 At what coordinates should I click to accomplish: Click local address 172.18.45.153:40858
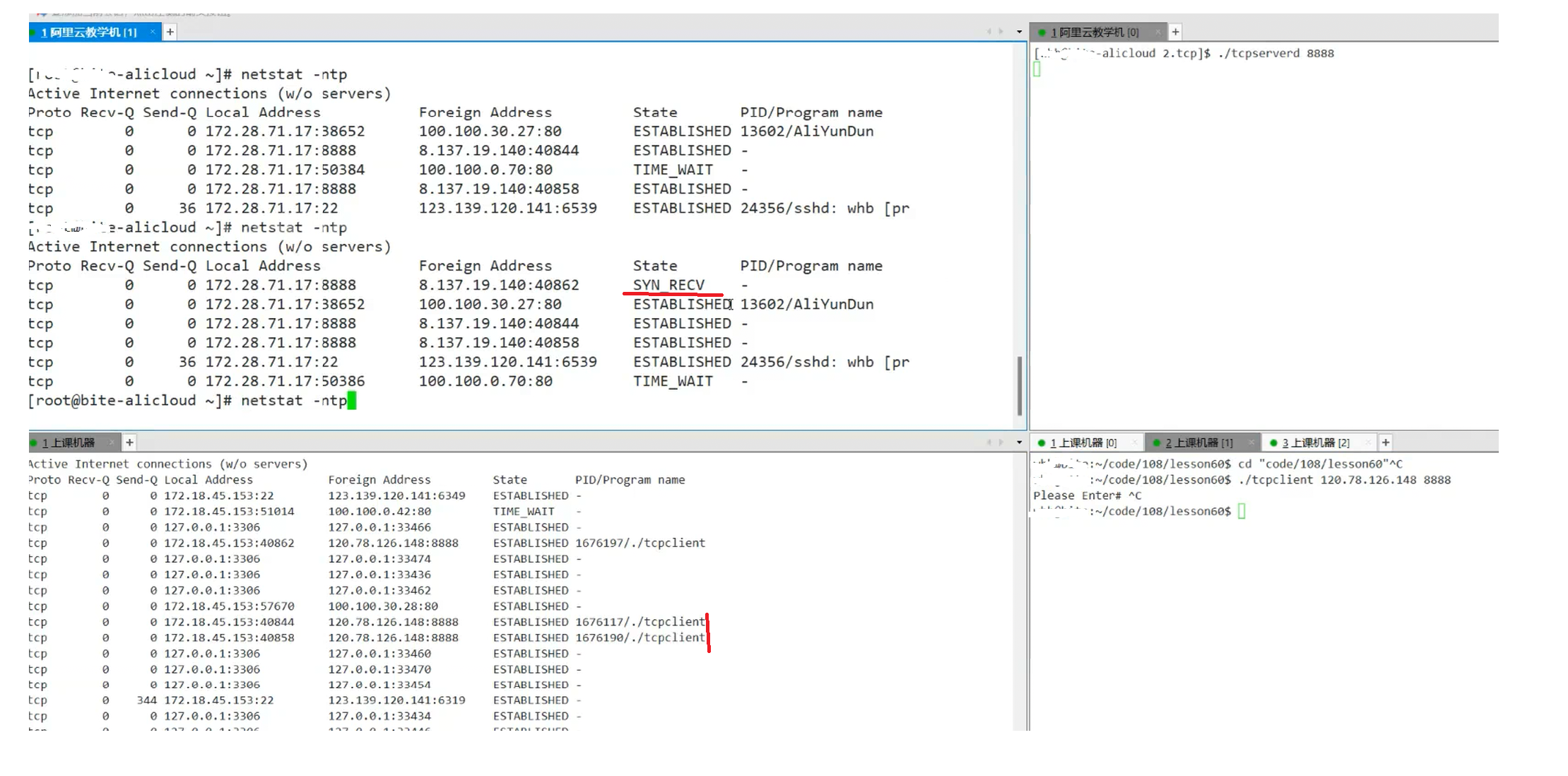[x=229, y=637]
